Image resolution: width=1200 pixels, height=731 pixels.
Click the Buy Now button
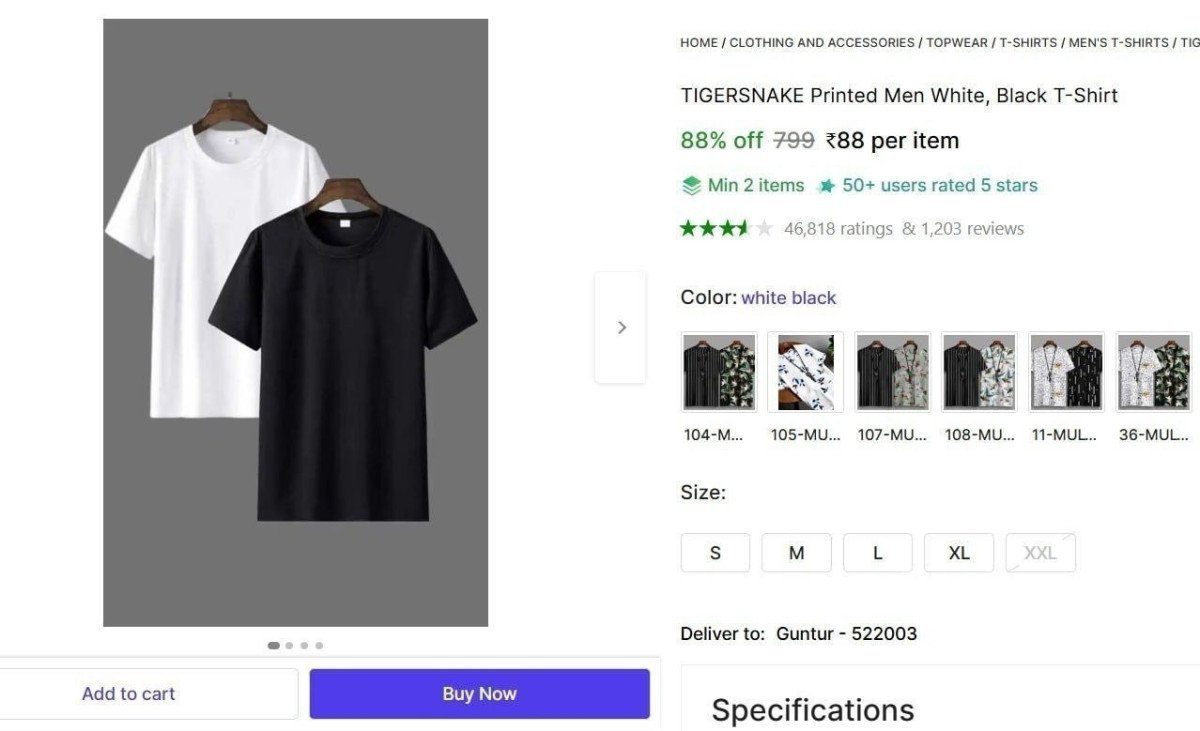pos(479,693)
